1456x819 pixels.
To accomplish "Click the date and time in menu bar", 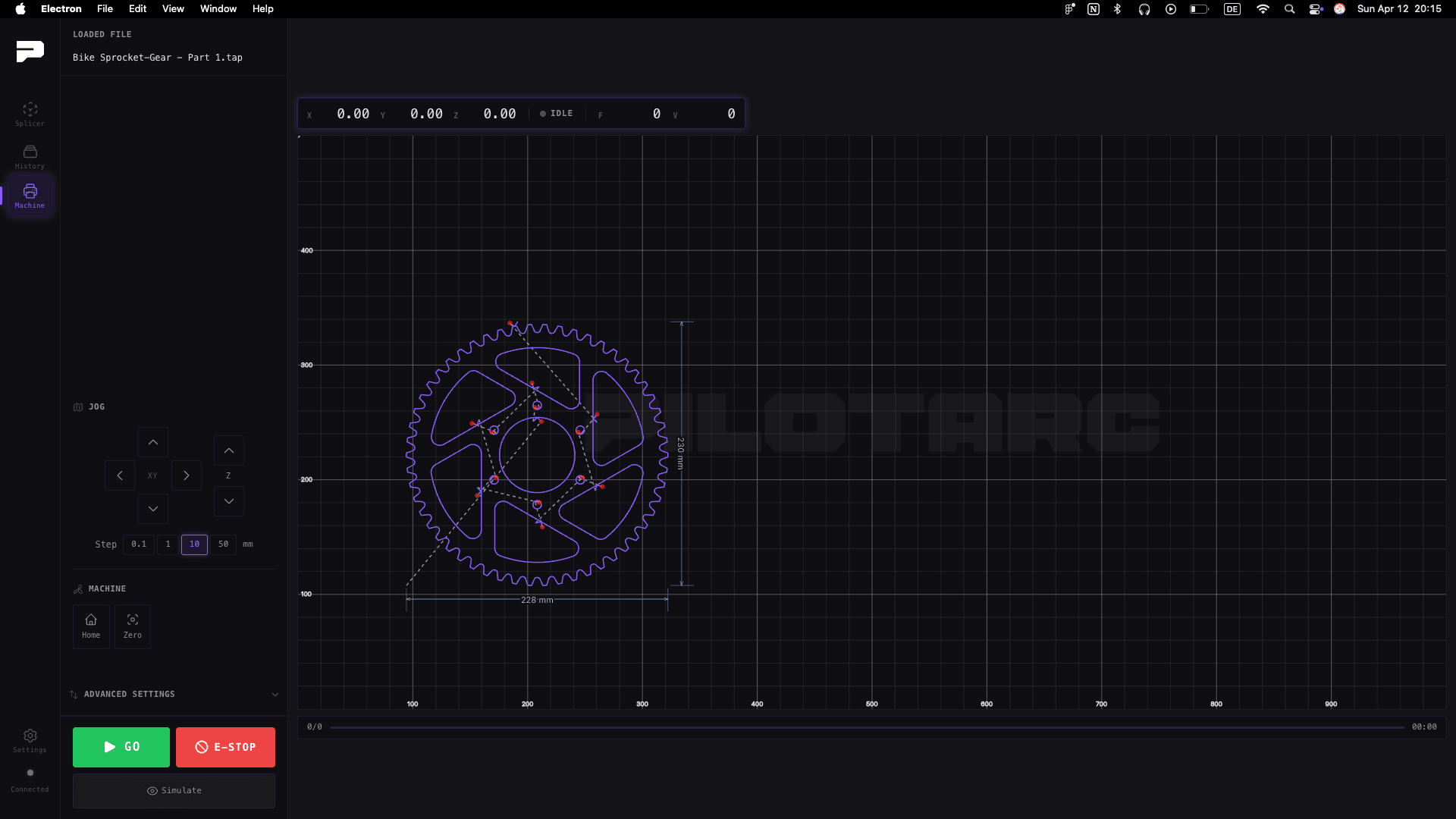I will coord(1399,9).
